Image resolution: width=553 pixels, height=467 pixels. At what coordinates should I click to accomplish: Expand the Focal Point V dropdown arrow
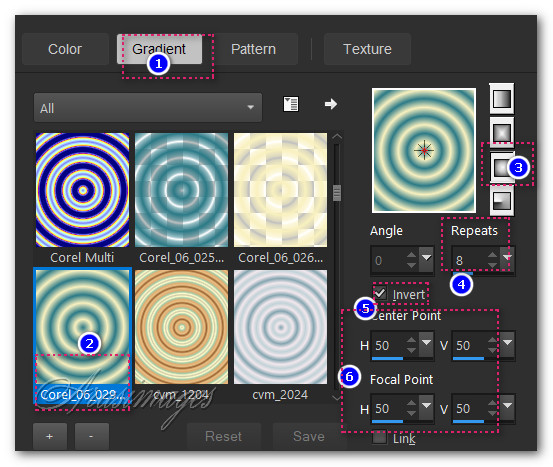508,407
